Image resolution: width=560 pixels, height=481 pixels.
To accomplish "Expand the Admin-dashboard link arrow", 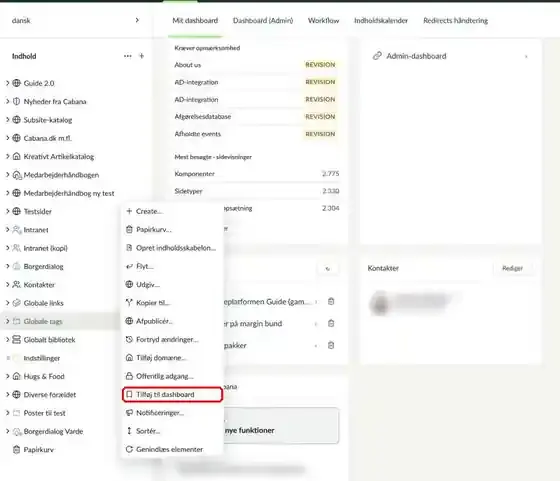I will 526,56.
